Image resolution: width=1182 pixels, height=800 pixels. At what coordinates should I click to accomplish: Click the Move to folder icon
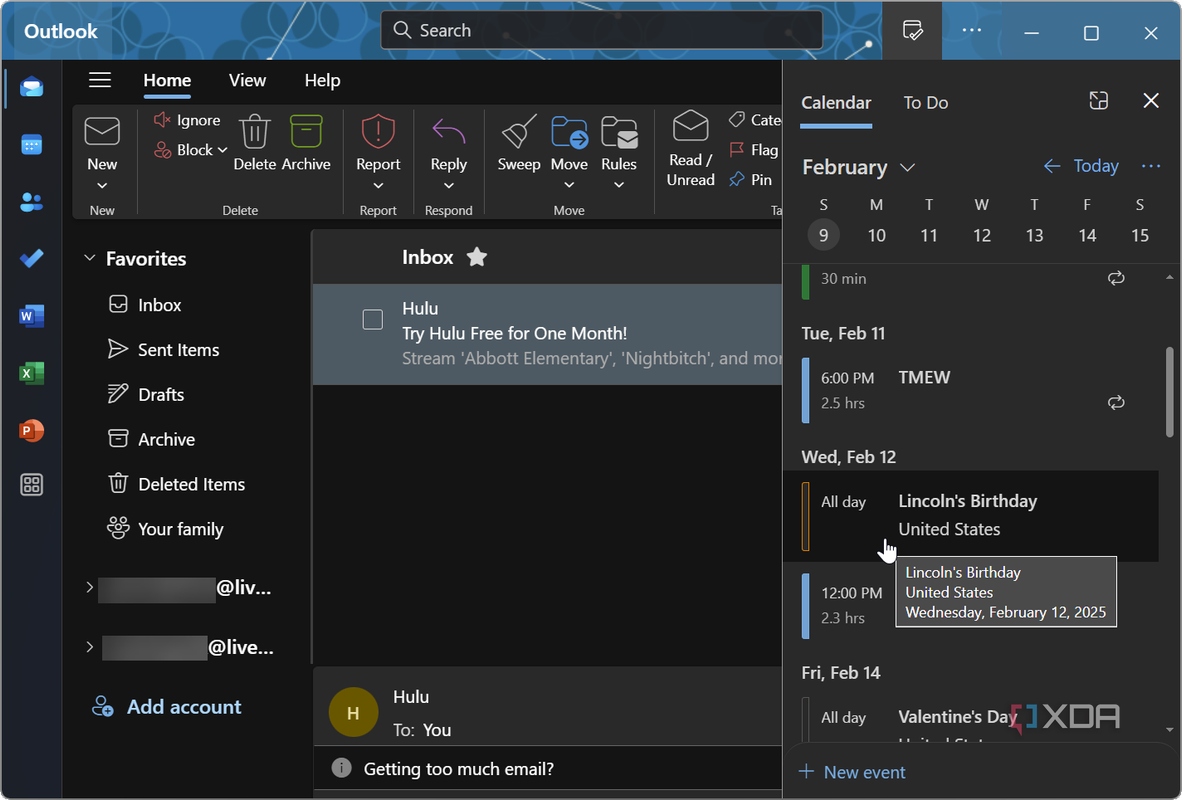(569, 132)
